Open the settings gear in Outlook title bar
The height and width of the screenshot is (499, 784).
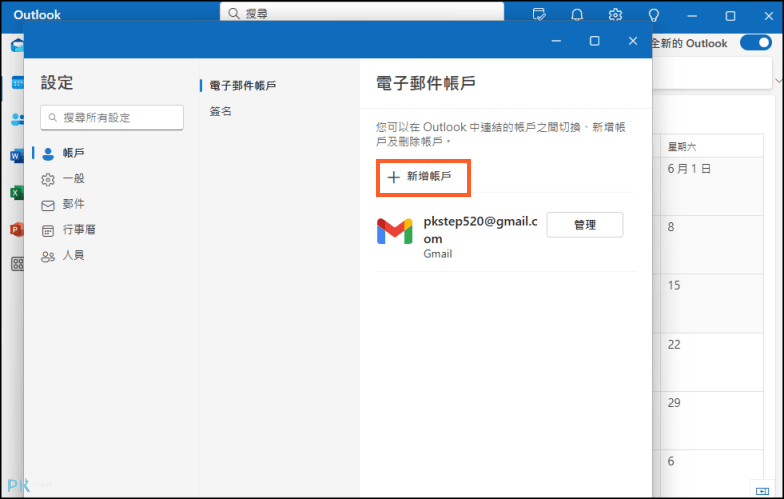pyautogui.click(x=616, y=15)
